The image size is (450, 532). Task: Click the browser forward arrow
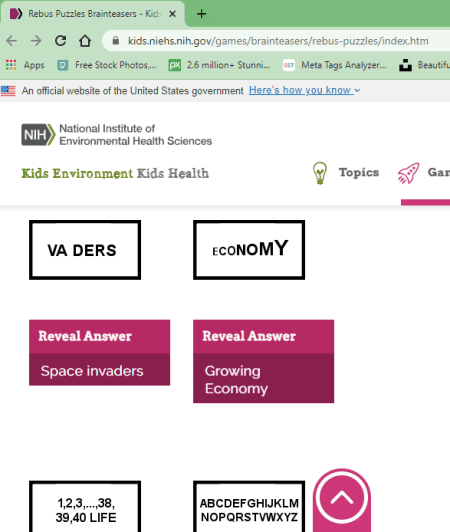(36, 41)
